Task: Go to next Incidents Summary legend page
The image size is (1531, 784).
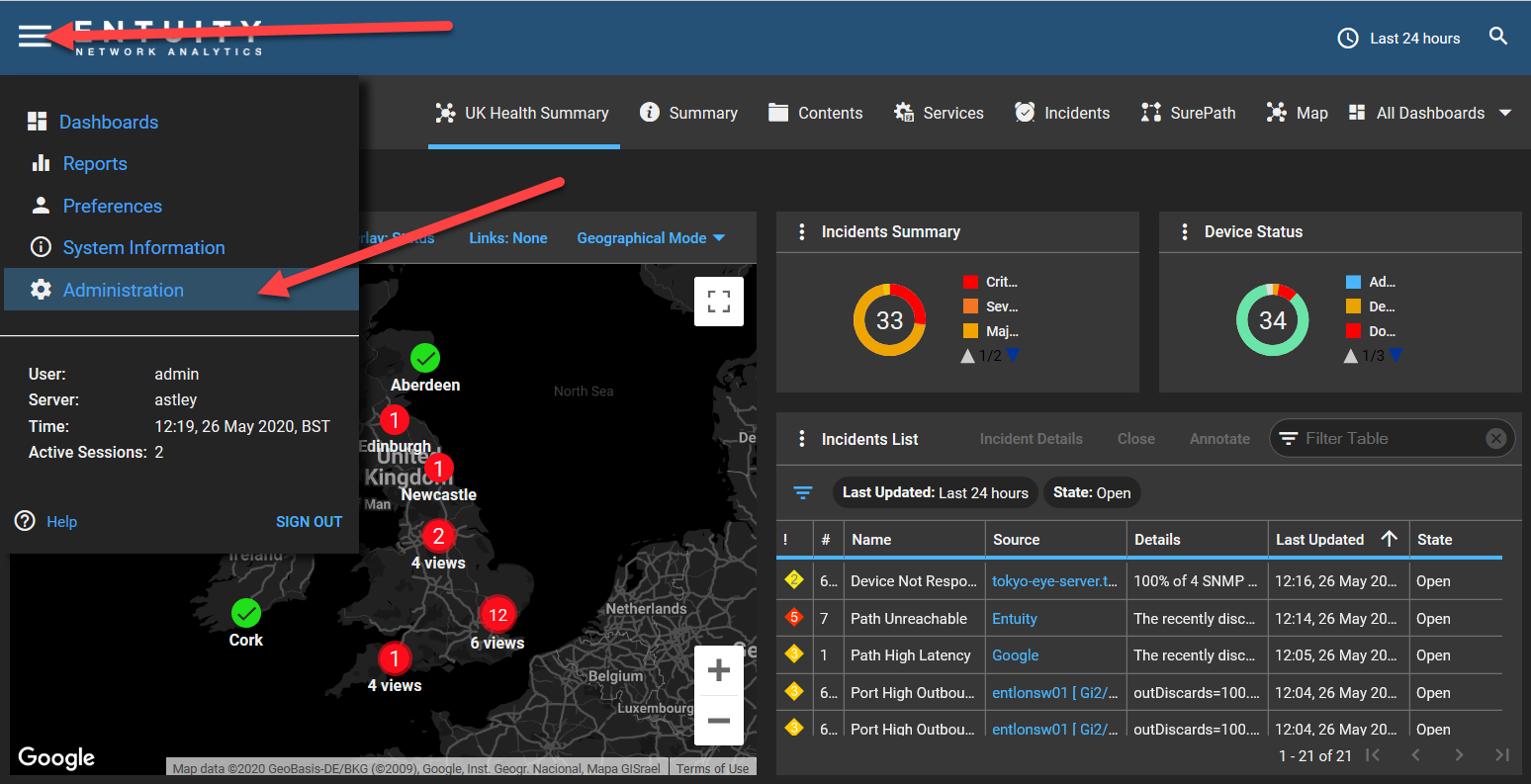Action: click(1012, 356)
